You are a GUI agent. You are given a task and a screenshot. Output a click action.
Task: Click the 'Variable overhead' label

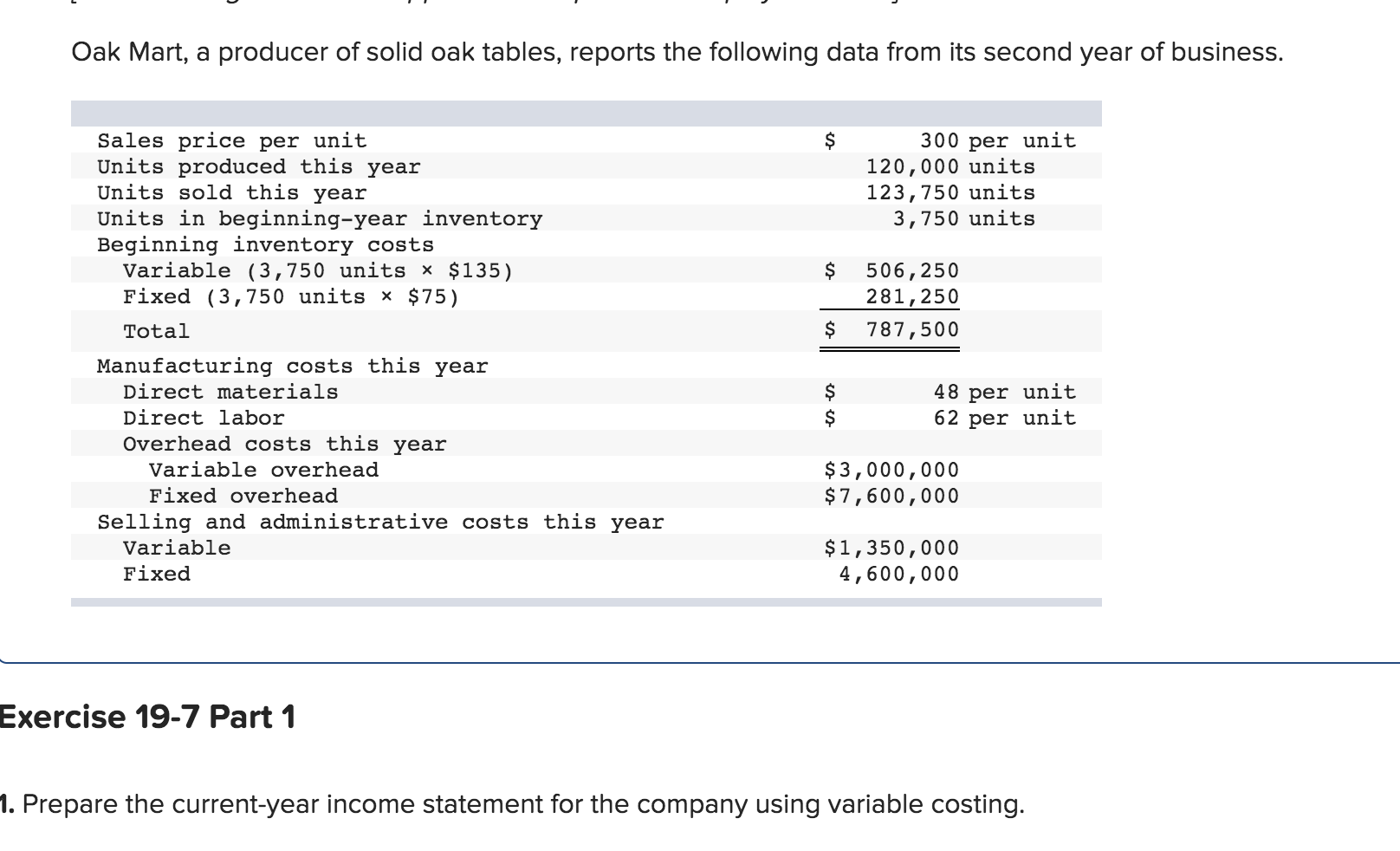[x=263, y=470]
